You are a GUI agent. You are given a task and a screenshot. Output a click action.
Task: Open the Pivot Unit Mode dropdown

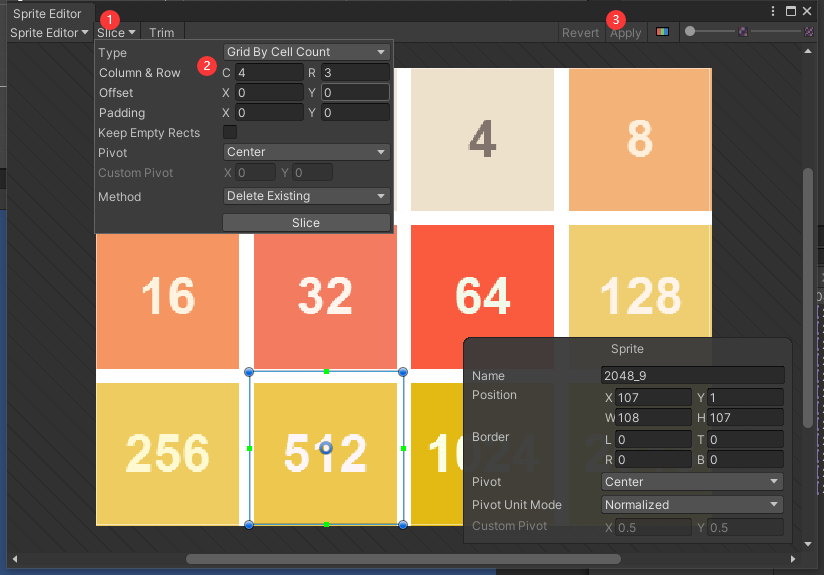click(692, 505)
